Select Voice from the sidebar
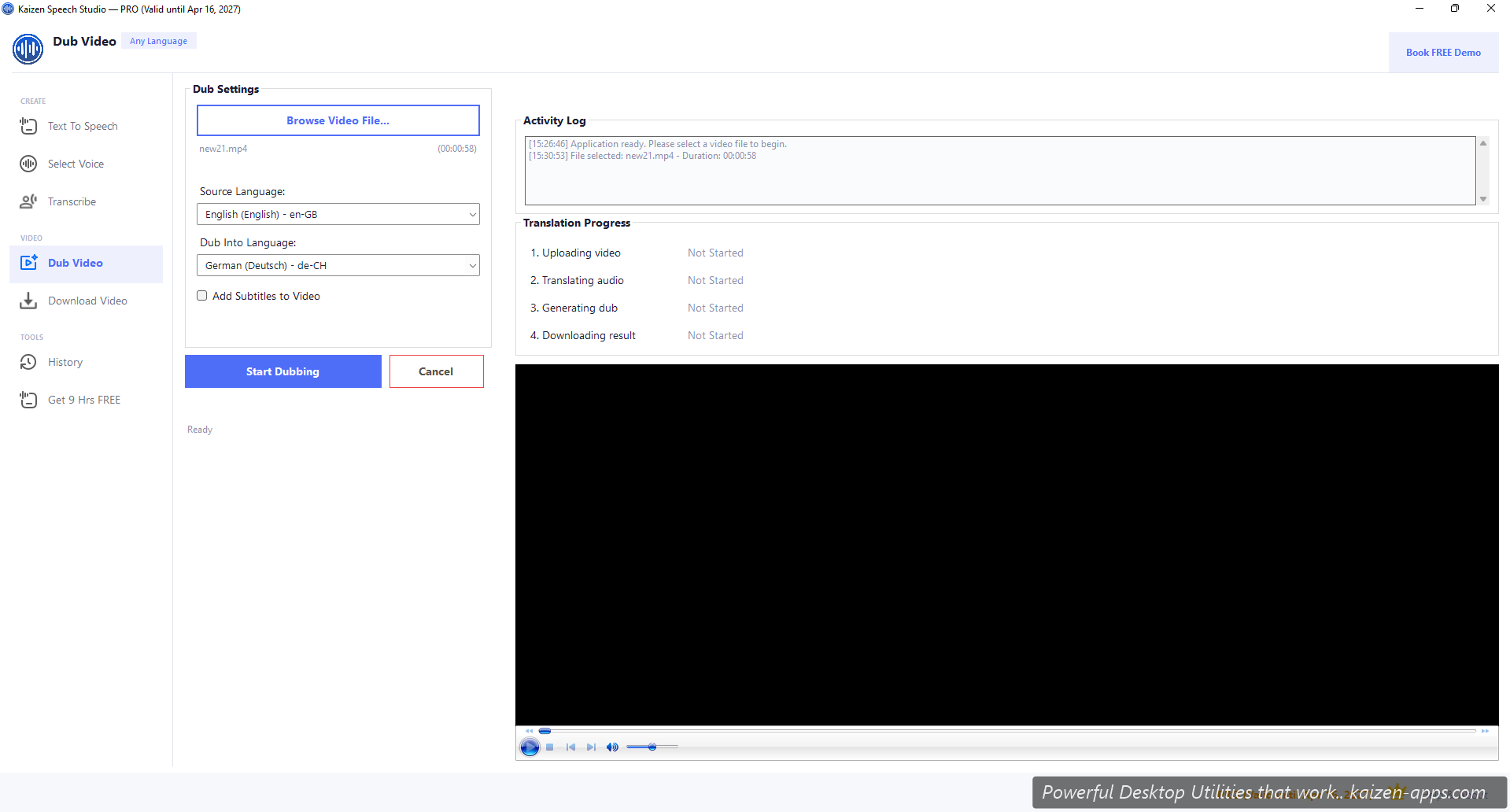This screenshot has width=1510, height=812. 76,164
